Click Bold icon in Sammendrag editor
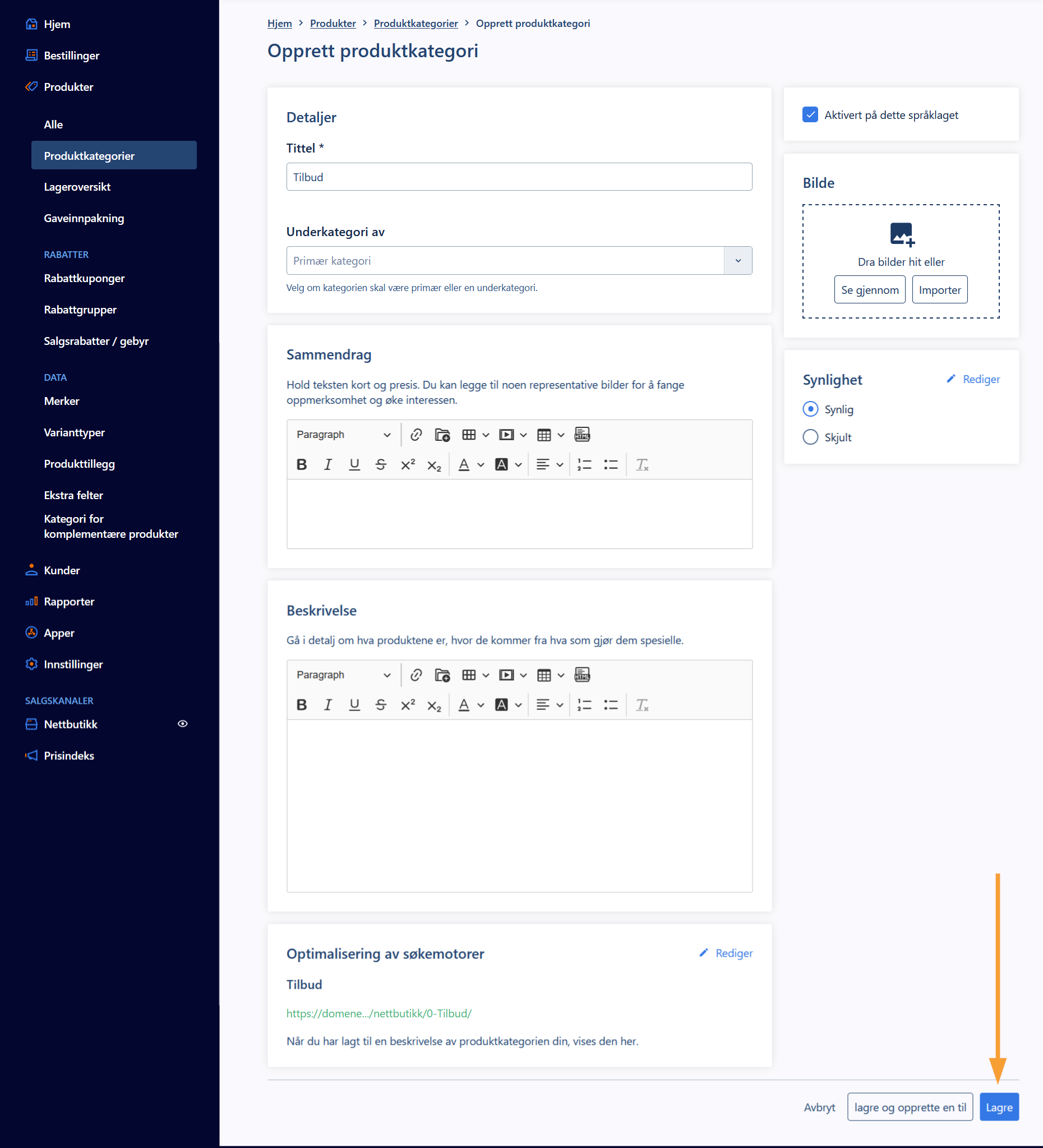 tap(302, 465)
